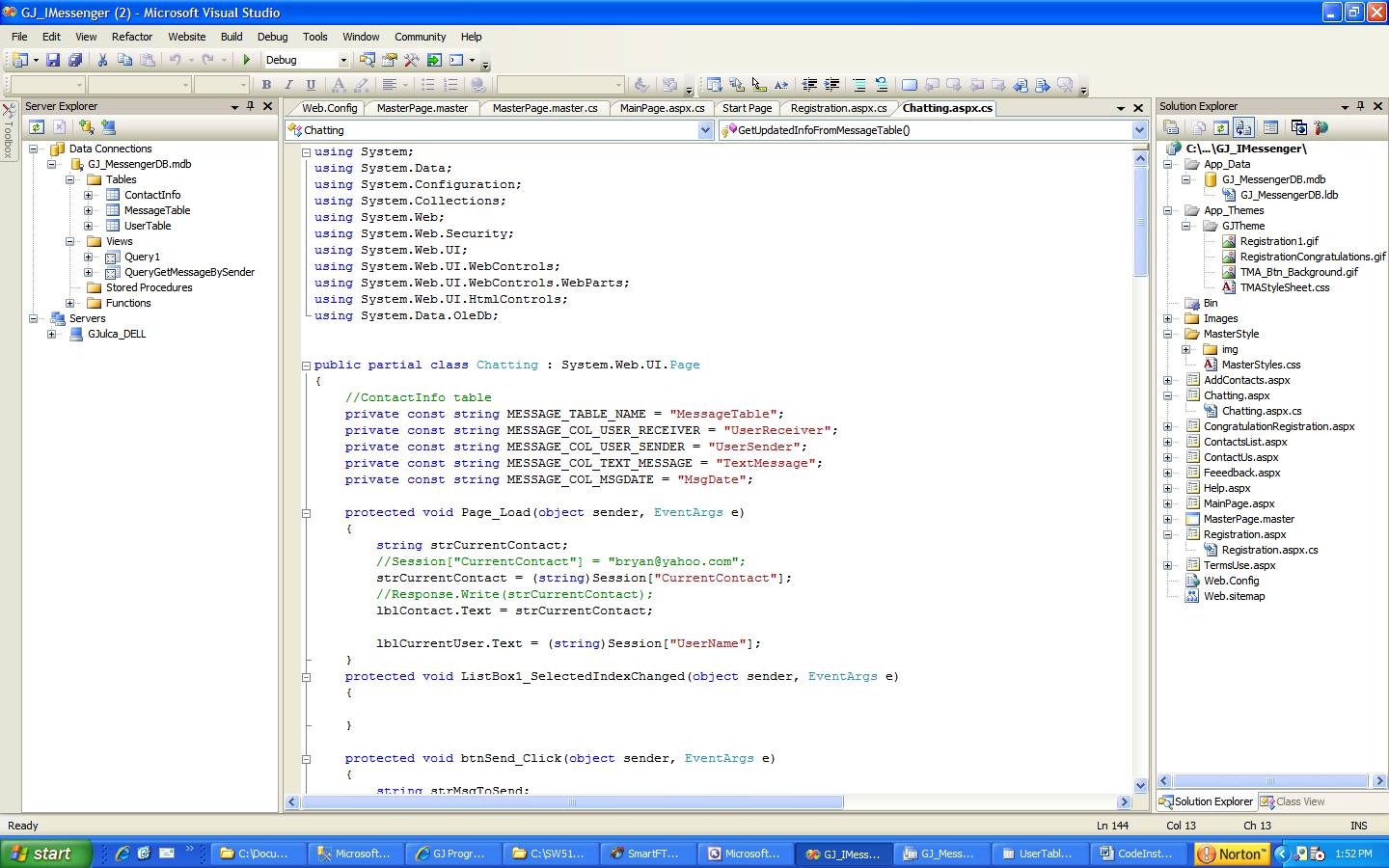Click the Cut scissors icon
Screen dimensions: 1389x868
pos(102,60)
